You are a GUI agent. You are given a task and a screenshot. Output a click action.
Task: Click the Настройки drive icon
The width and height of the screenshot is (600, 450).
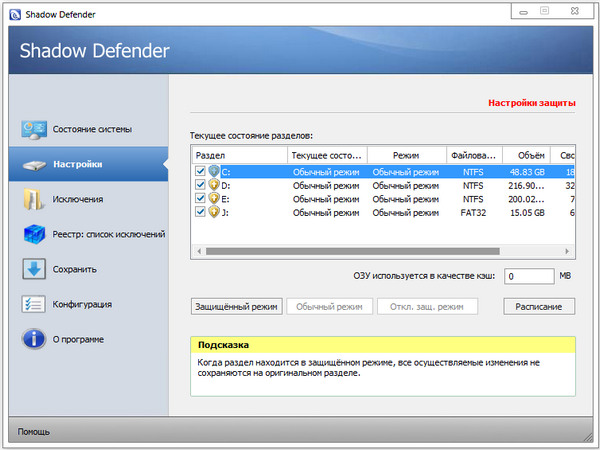[x=33, y=165]
